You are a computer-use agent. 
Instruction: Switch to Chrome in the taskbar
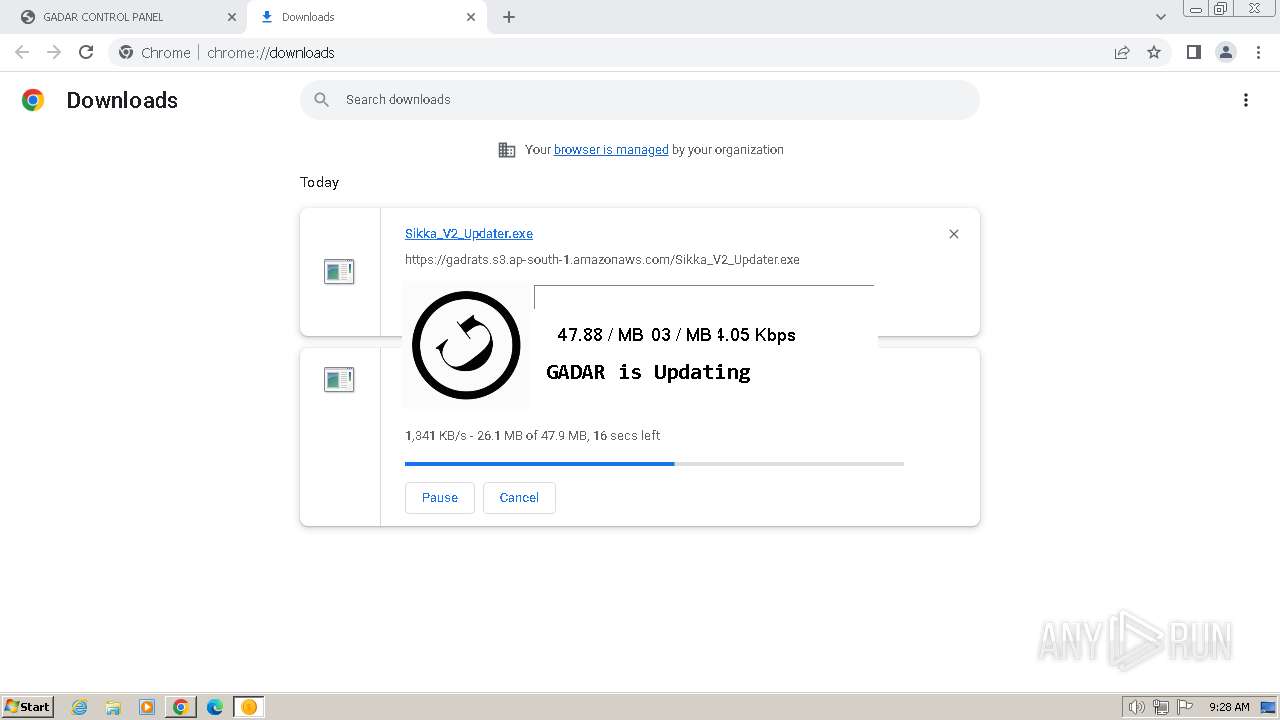click(181, 707)
